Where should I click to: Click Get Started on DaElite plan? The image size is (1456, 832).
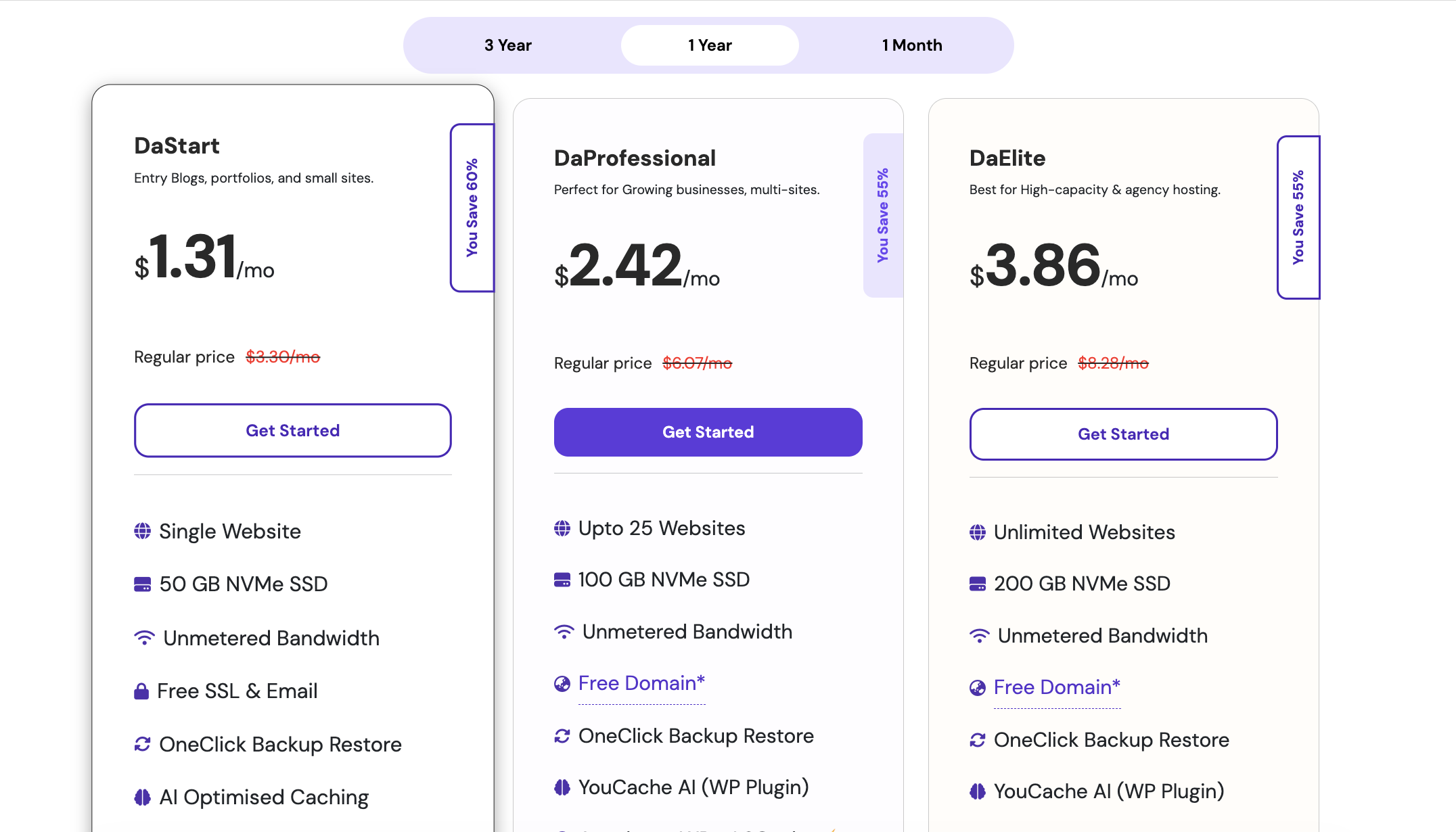[x=1123, y=434]
